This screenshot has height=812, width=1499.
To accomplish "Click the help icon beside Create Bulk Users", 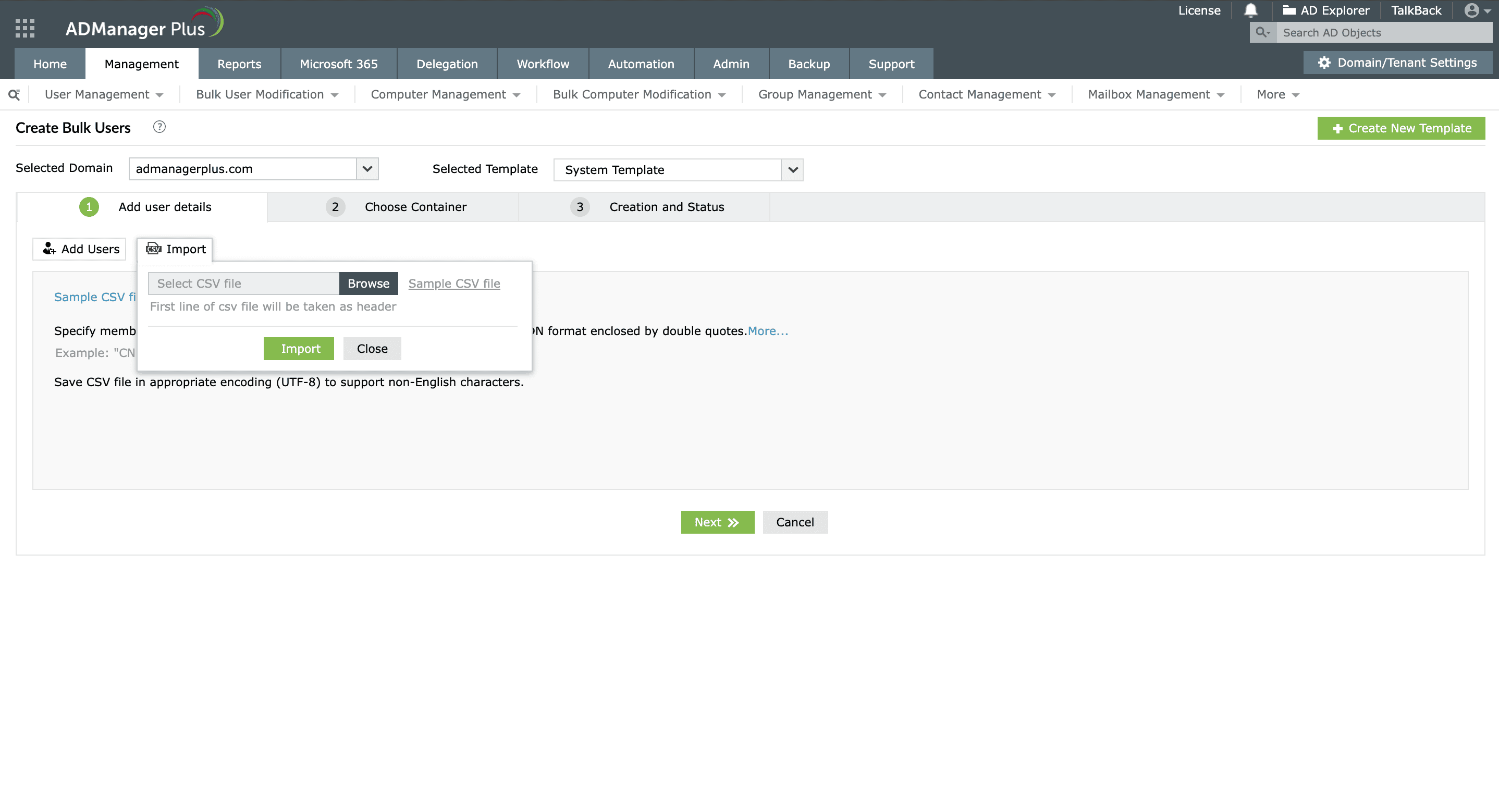I will tap(158, 127).
